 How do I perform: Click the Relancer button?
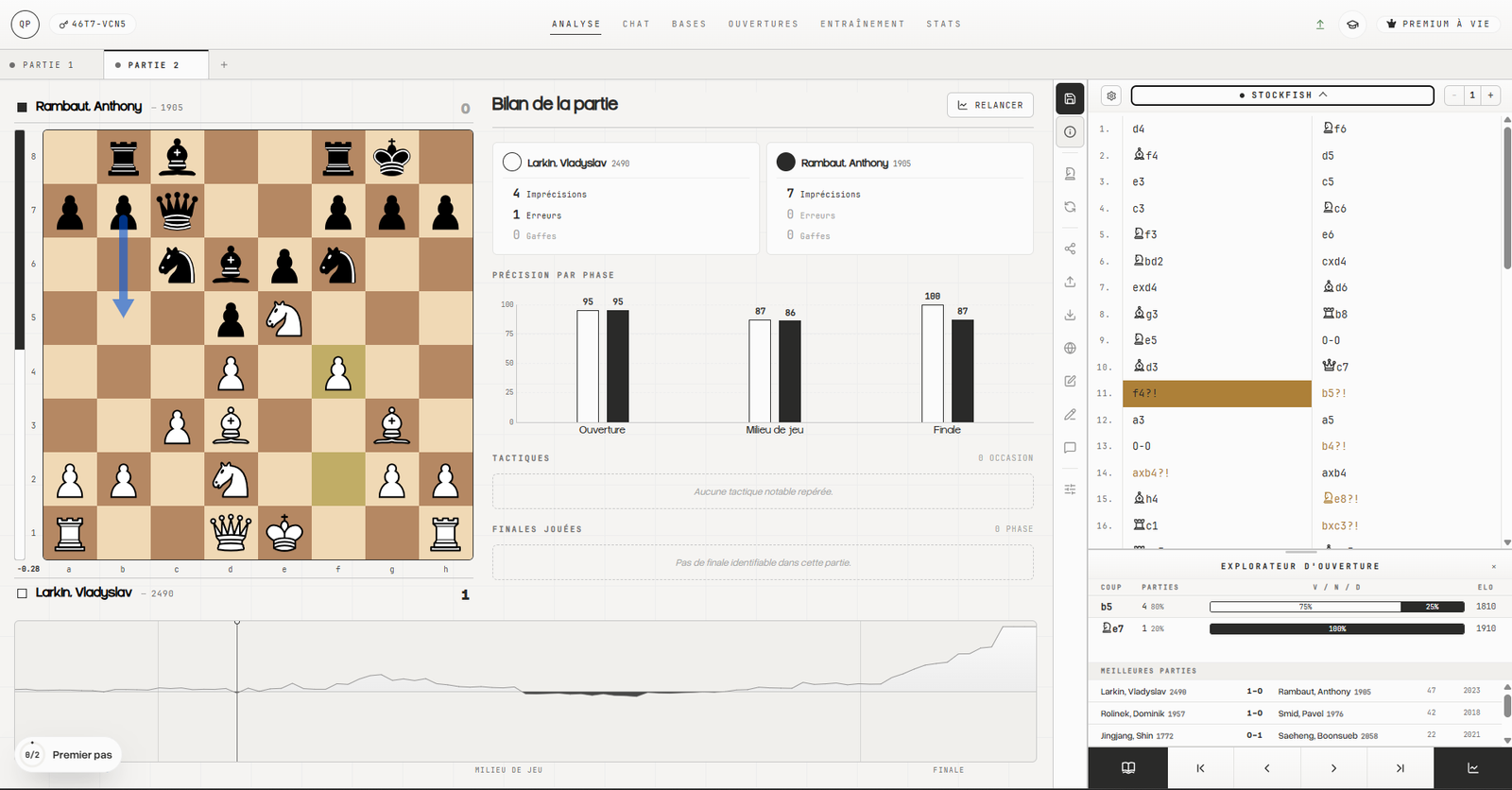pyautogui.click(x=990, y=105)
